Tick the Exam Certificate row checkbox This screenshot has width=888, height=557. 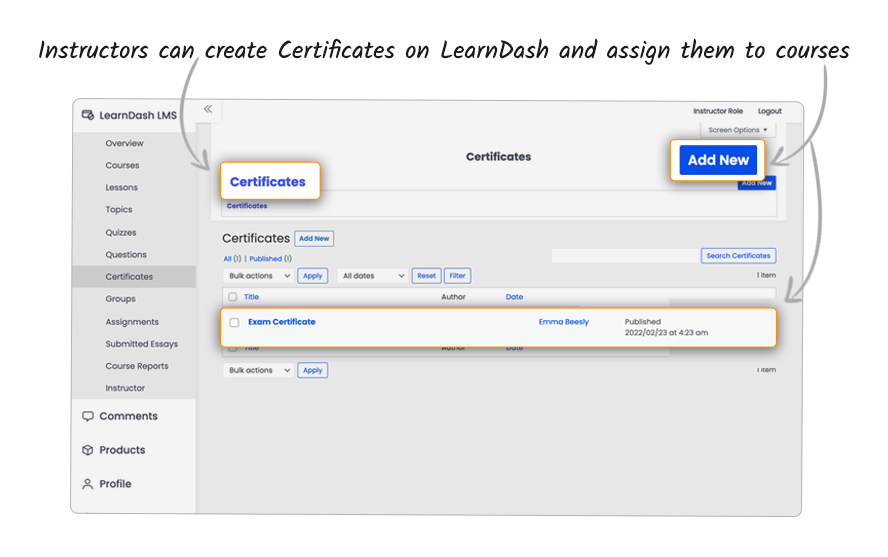coord(234,322)
